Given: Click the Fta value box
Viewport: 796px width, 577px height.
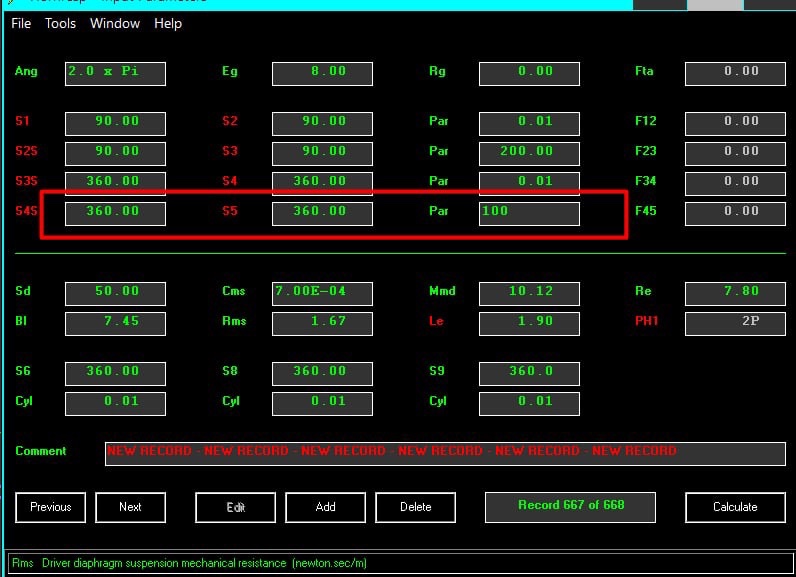Looking at the screenshot, I should coord(735,74).
